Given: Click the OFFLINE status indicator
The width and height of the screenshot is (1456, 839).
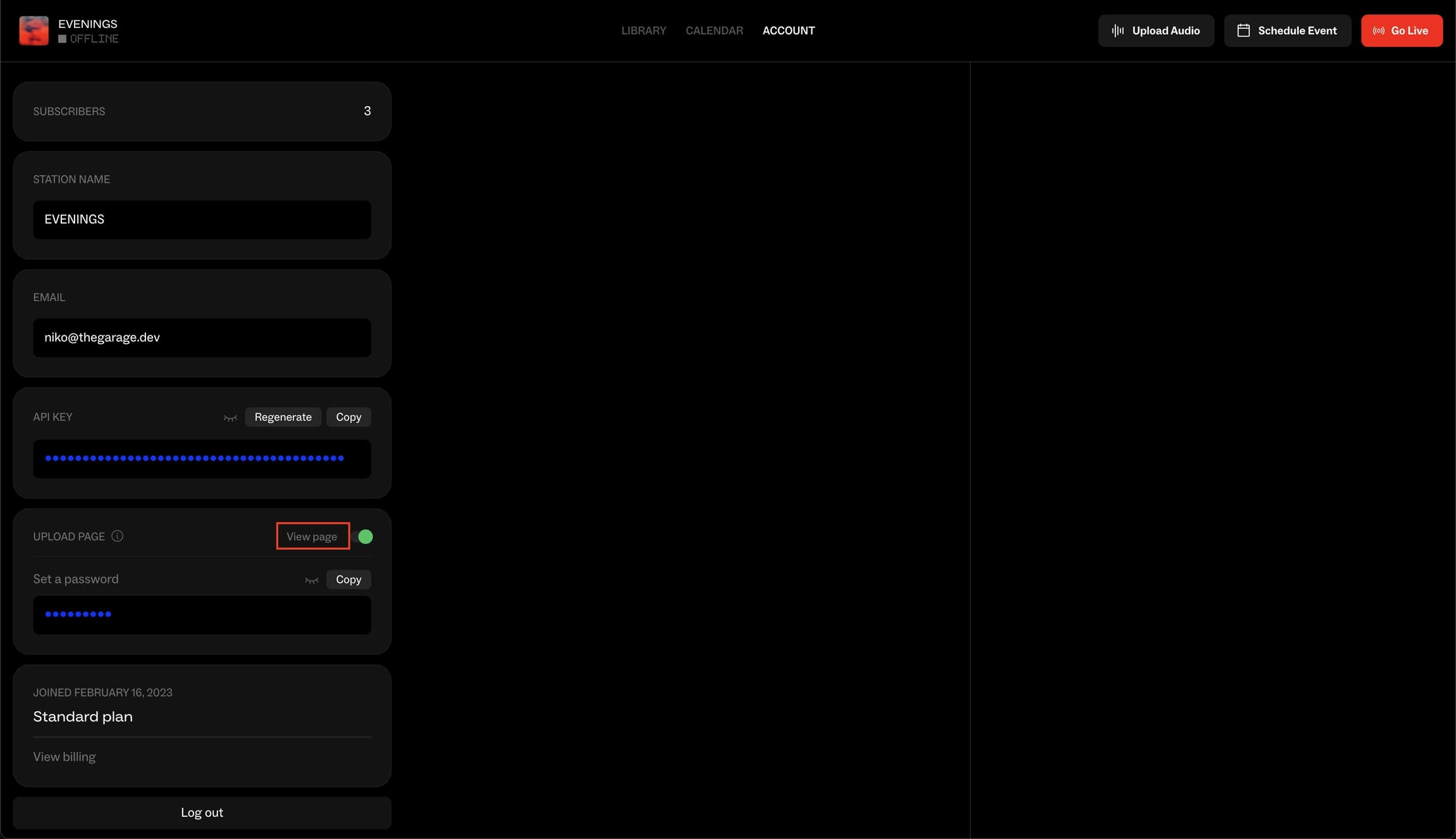Looking at the screenshot, I should 88,39.
